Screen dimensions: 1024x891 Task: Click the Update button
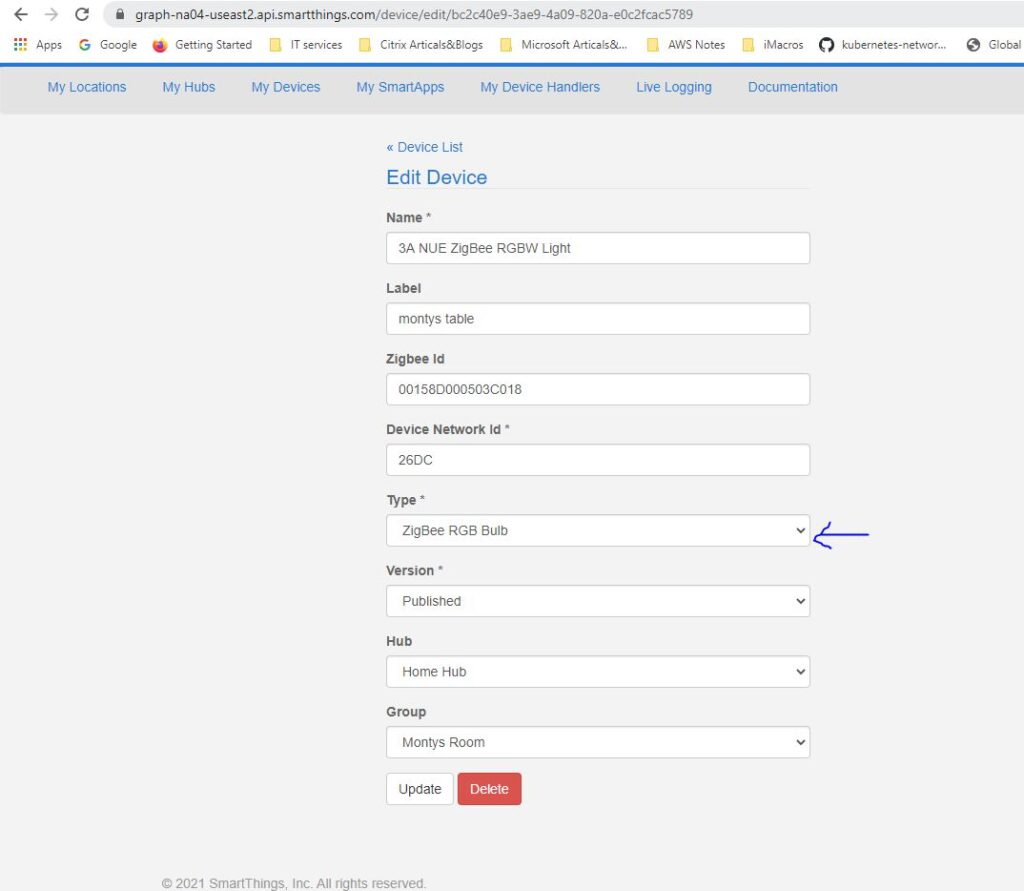click(x=420, y=789)
